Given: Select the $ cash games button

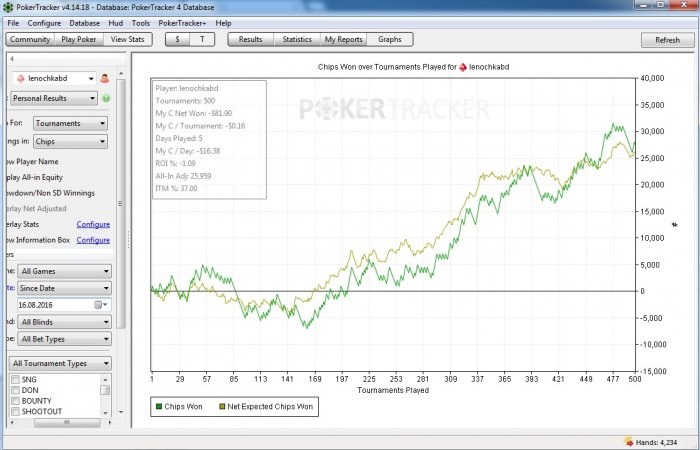Looking at the screenshot, I should point(177,39).
